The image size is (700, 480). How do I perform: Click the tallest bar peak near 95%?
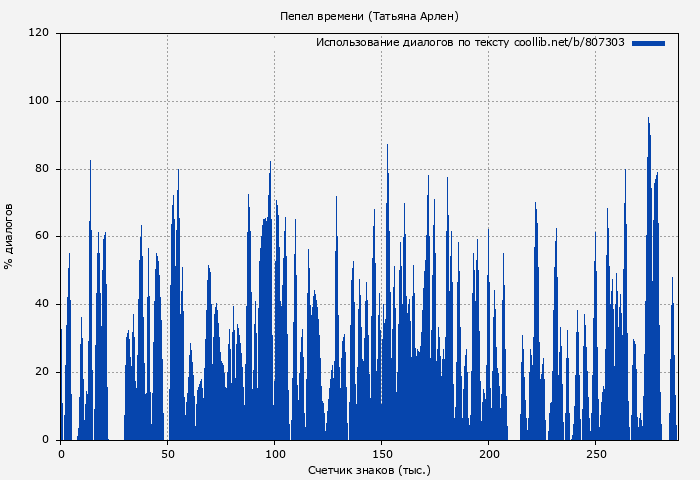648,120
